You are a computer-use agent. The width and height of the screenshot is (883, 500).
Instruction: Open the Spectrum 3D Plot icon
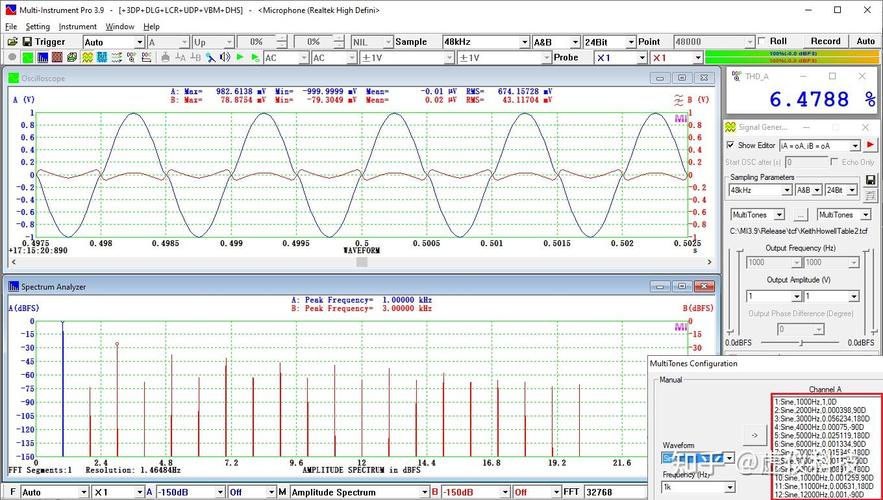pyautogui.click(x=72, y=57)
